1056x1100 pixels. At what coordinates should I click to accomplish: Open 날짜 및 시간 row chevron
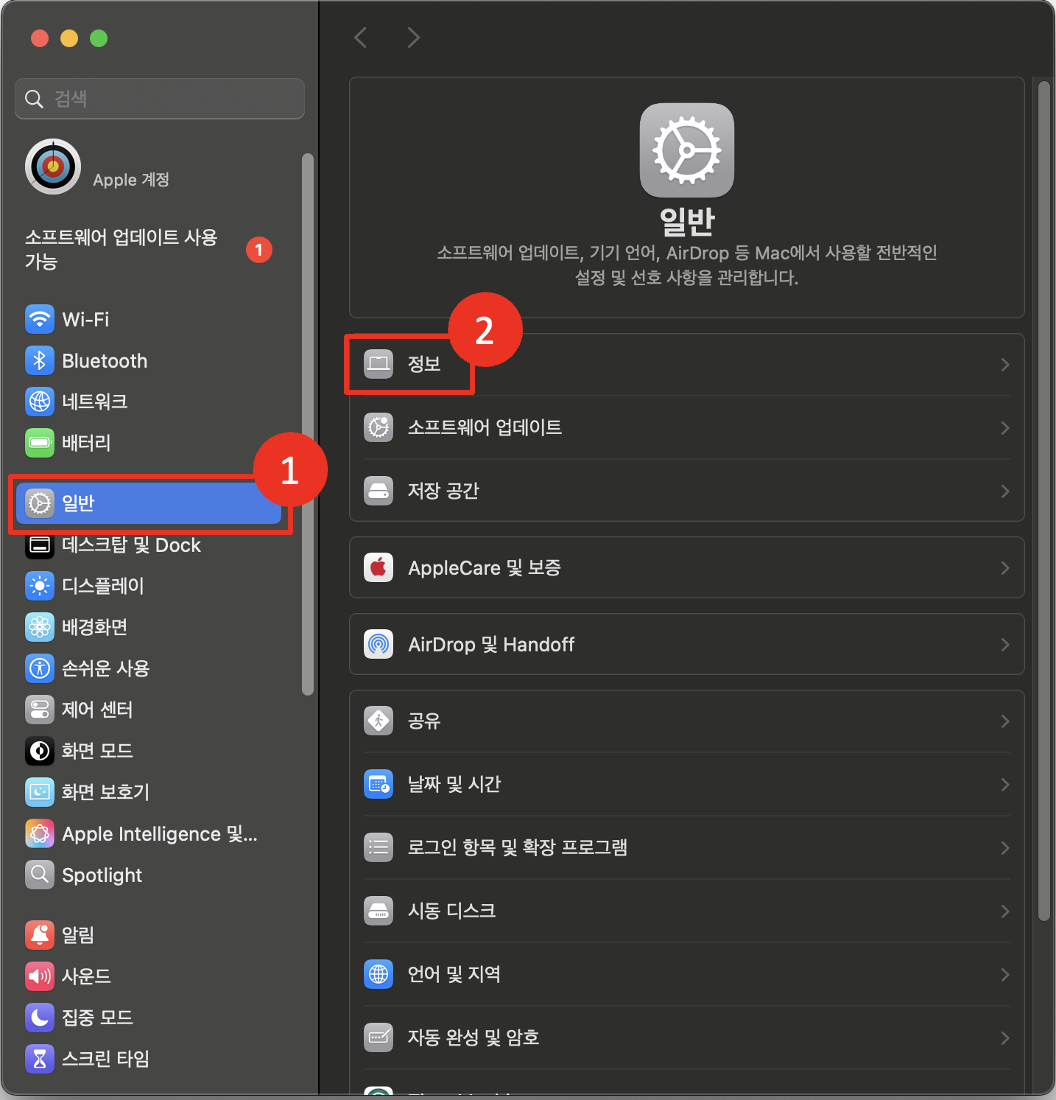(x=1005, y=784)
